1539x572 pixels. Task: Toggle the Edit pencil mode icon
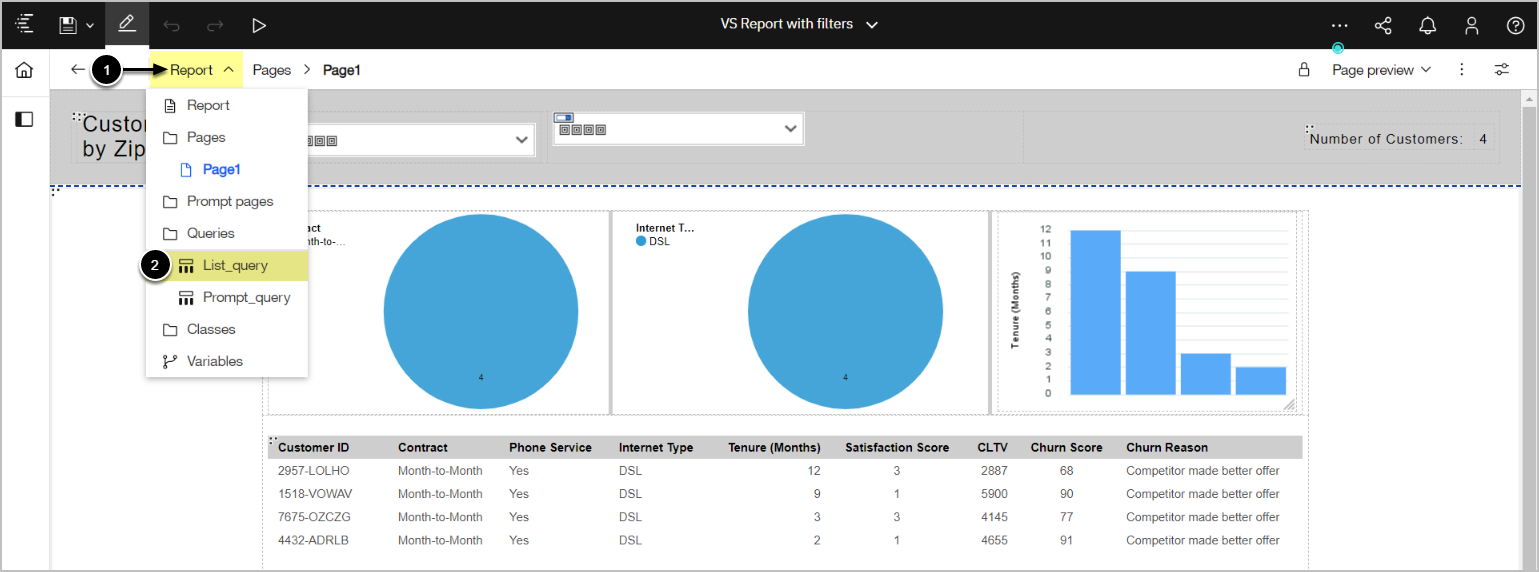pos(127,25)
